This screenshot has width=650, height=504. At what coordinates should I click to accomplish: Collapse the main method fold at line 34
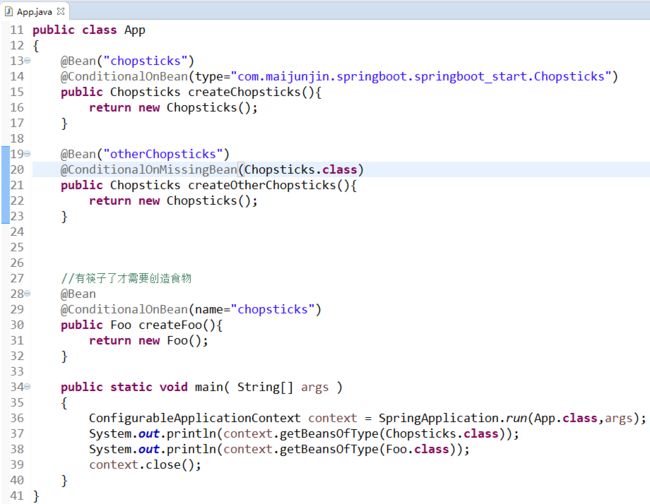pos(27,387)
